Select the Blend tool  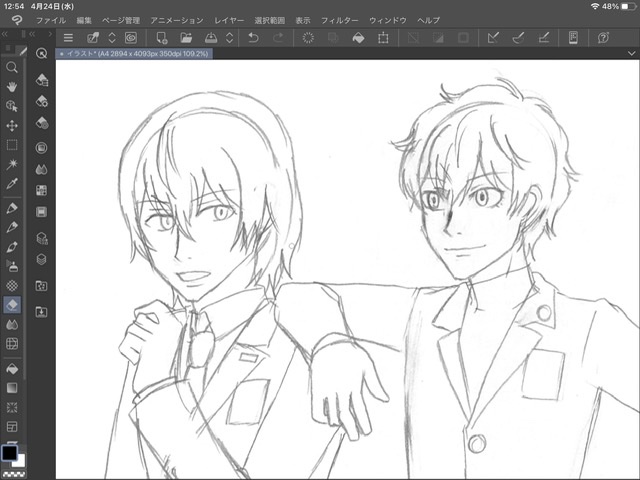pos(12,324)
